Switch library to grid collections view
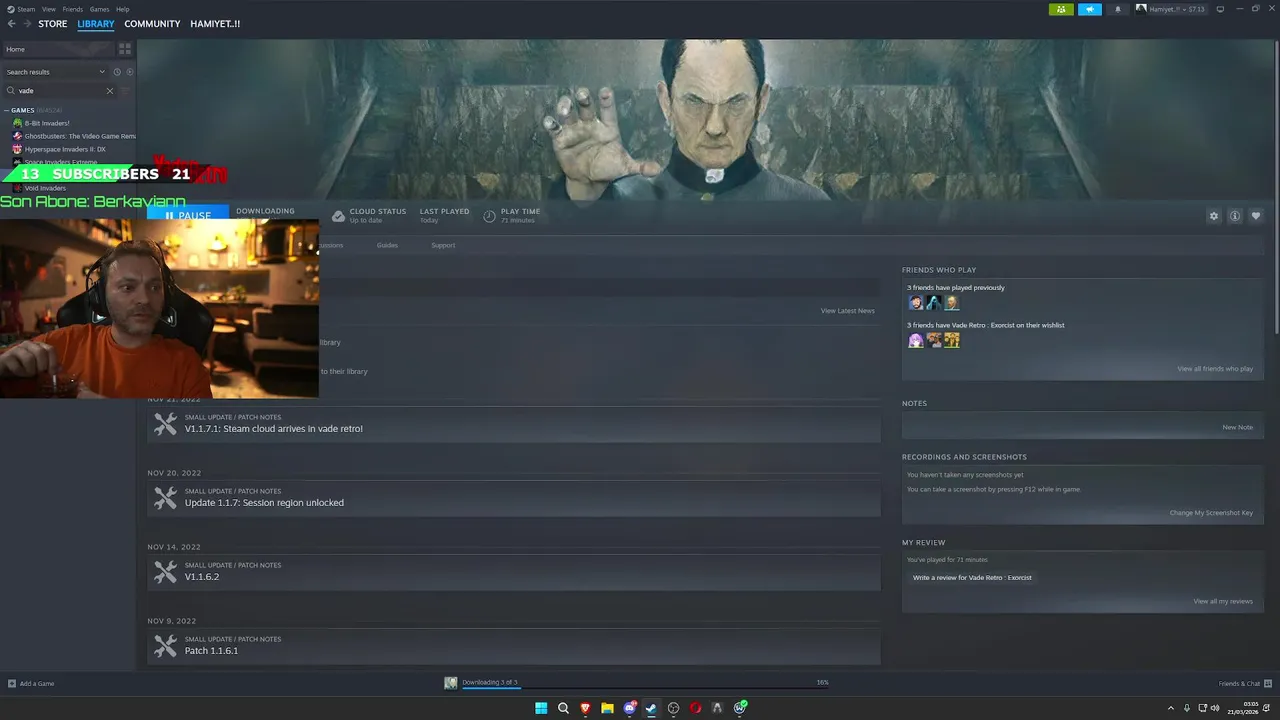The height and width of the screenshot is (720, 1280). [x=125, y=49]
